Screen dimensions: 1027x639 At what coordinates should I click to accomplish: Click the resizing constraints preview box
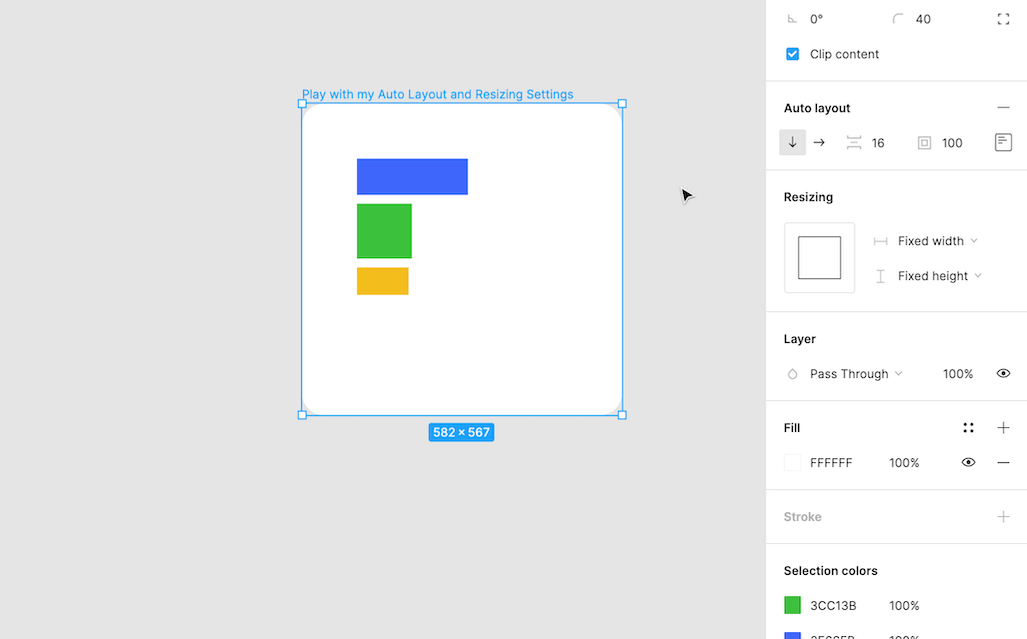[819, 257]
